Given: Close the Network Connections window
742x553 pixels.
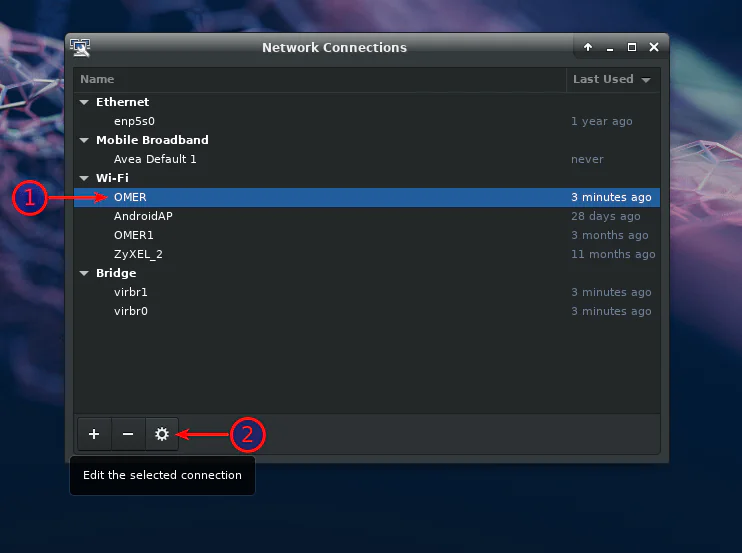Looking at the screenshot, I should pyautogui.click(x=654, y=47).
